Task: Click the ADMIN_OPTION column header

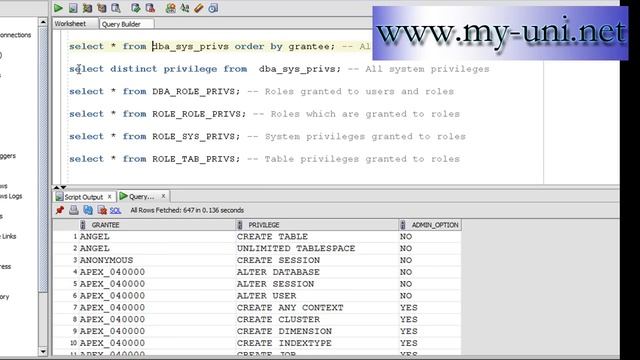Action: point(430,225)
